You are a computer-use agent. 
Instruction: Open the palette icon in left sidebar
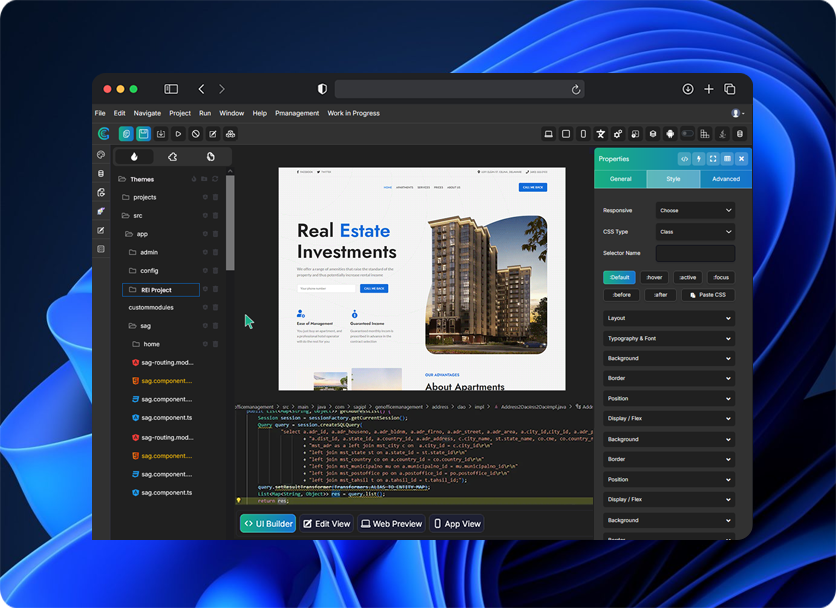101,155
